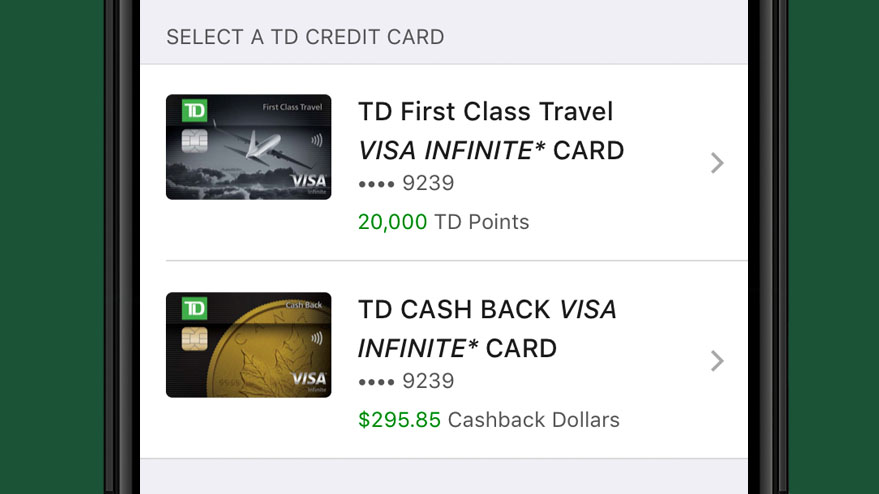Tap the First Class Travel card image
The width and height of the screenshot is (879, 494).
click(x=248, y=147)
